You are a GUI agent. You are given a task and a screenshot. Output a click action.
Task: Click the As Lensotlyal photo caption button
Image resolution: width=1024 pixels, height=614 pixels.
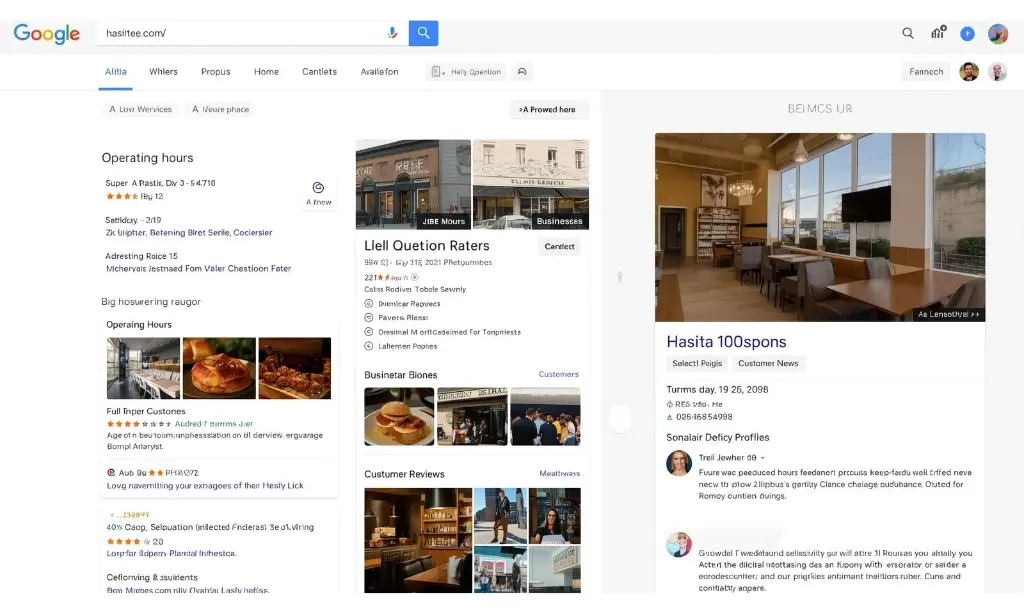(948, 314)
